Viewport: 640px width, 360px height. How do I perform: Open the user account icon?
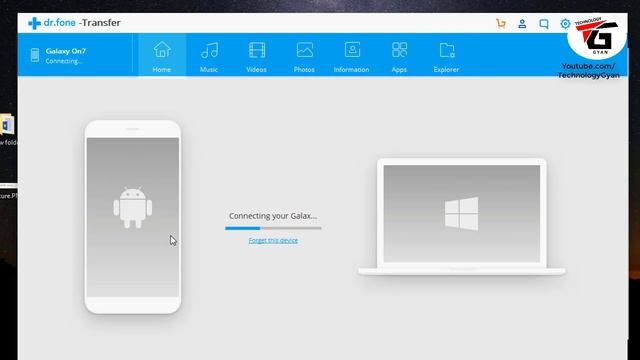[522, 24]
